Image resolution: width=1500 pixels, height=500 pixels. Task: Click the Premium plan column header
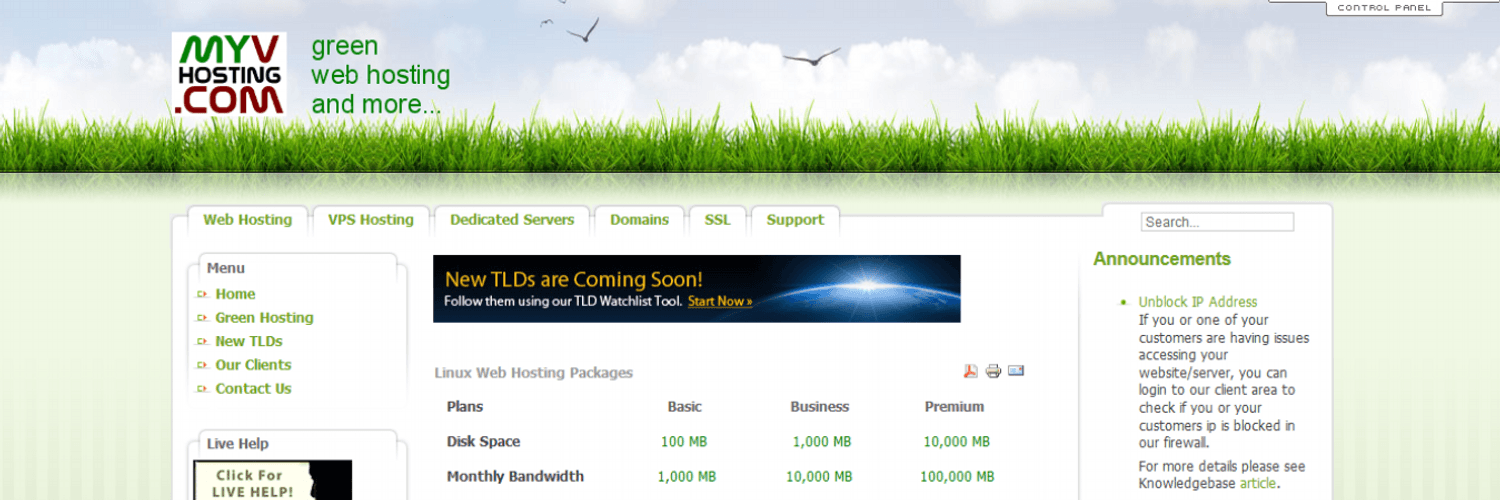coord(955,407)
